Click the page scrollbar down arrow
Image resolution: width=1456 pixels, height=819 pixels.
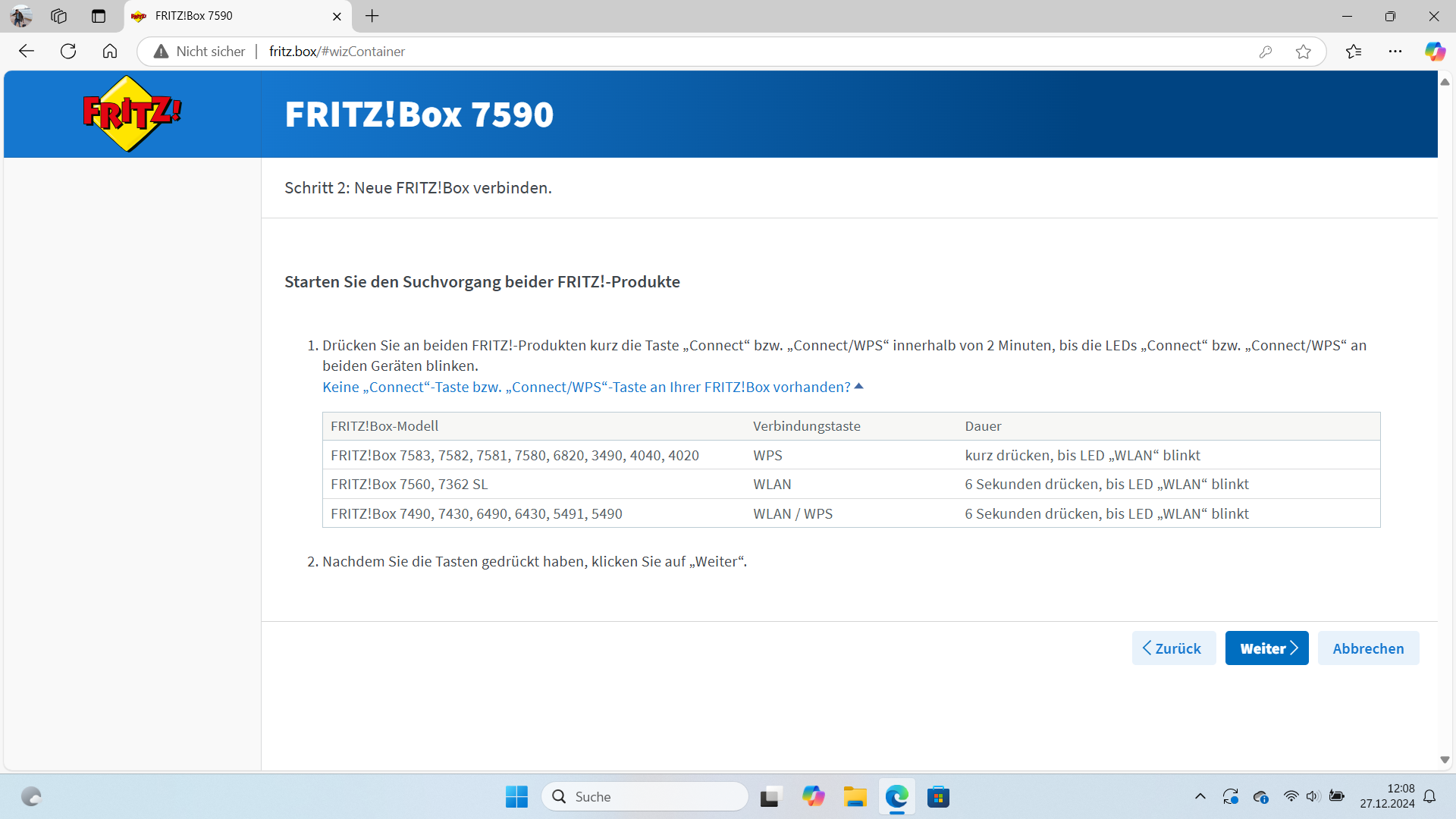click(1445, 760)
